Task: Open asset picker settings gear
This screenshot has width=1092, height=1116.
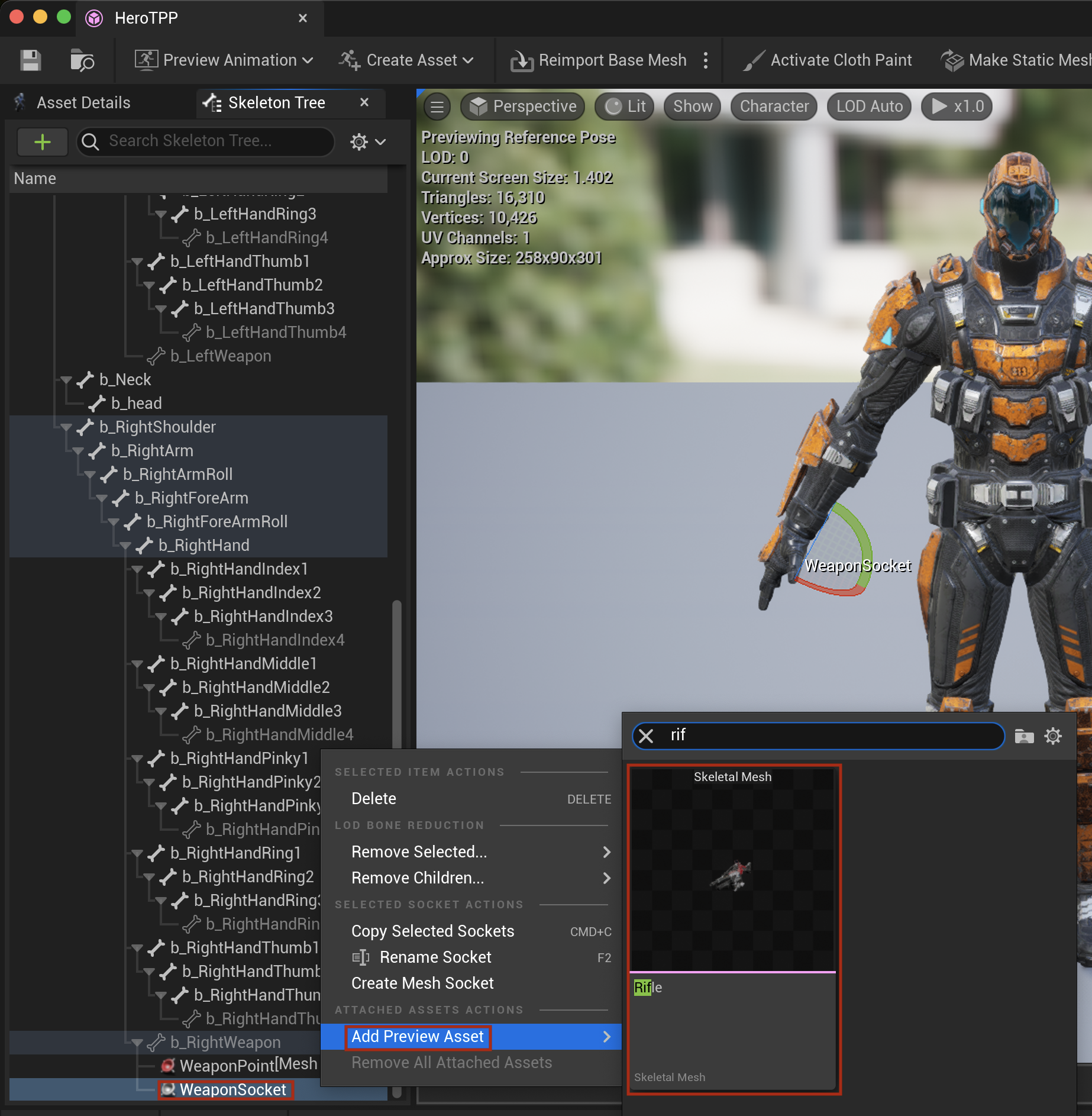Action: click(1053, 736)
